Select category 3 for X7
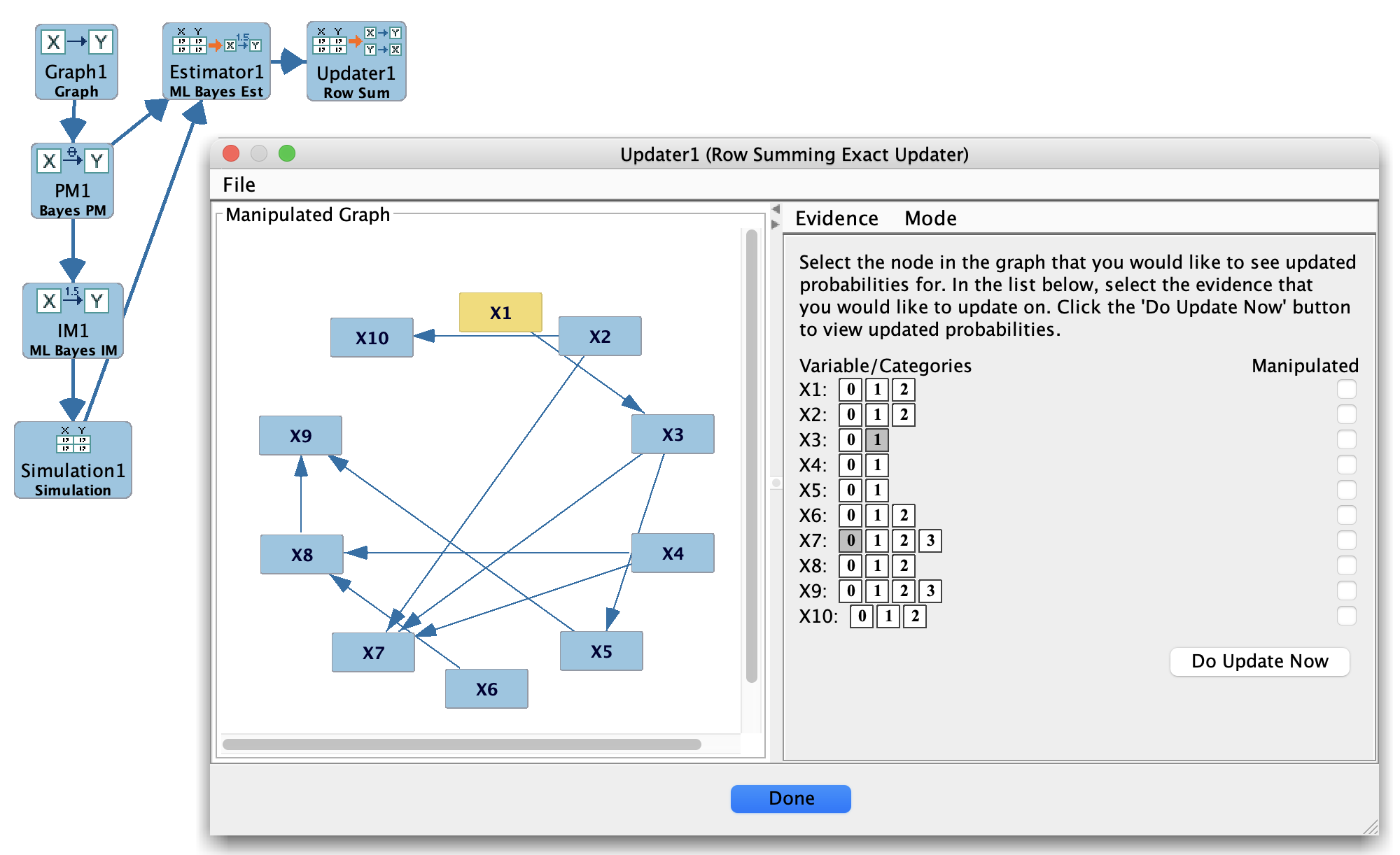Viewport: 1400px width, 855px height. (x=930, y=541)
